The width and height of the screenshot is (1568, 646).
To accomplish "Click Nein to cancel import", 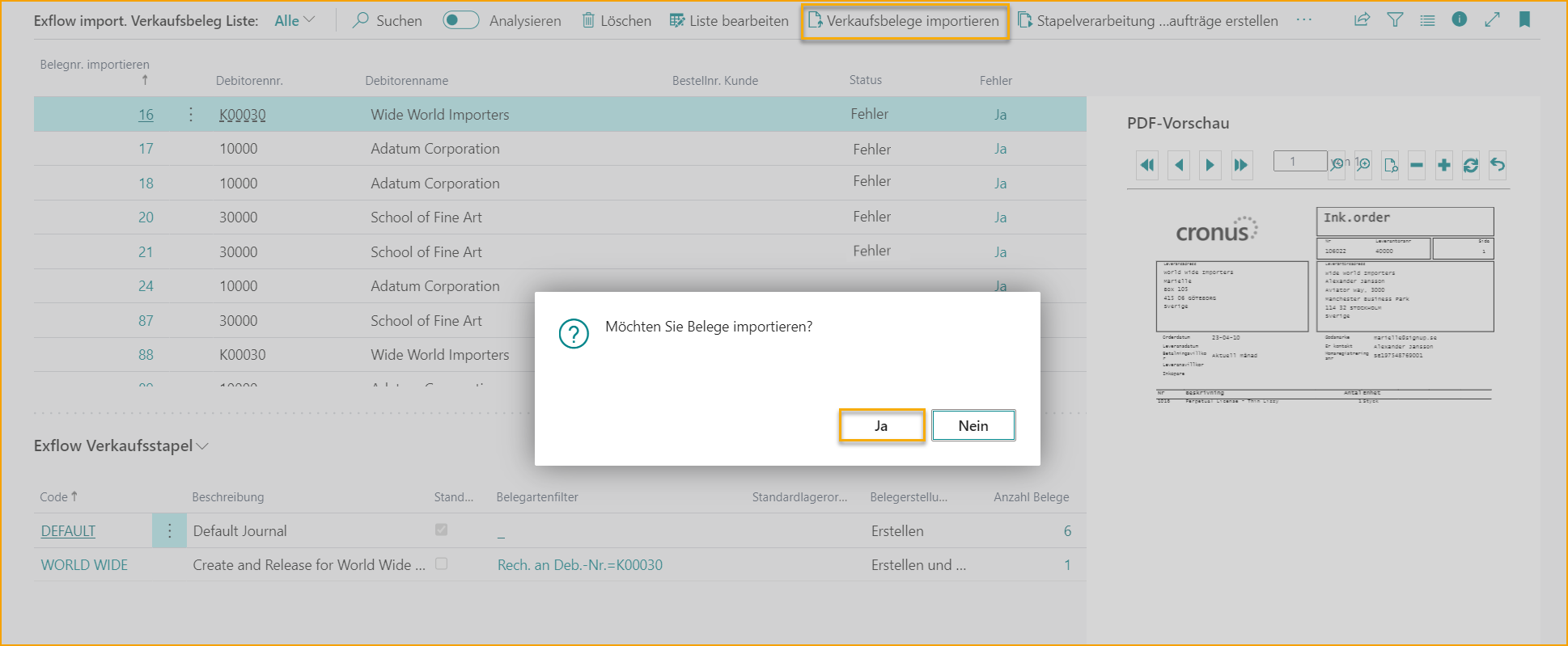I will pos(973,426).
